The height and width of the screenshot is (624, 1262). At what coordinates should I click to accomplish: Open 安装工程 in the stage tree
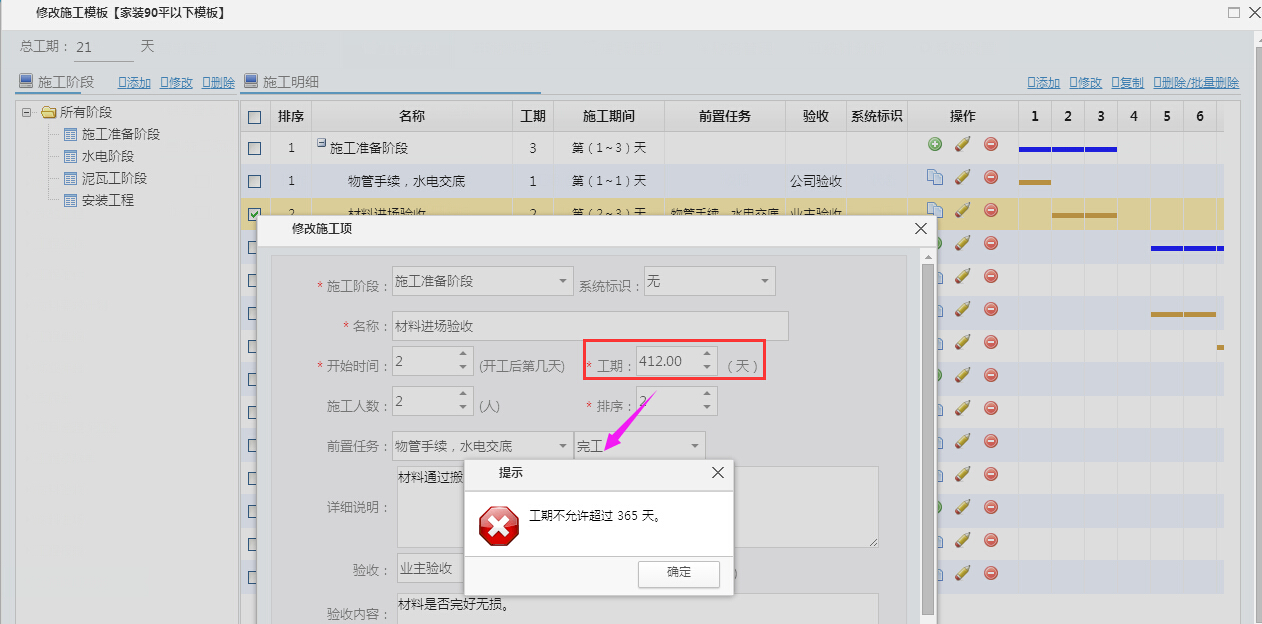107,200
